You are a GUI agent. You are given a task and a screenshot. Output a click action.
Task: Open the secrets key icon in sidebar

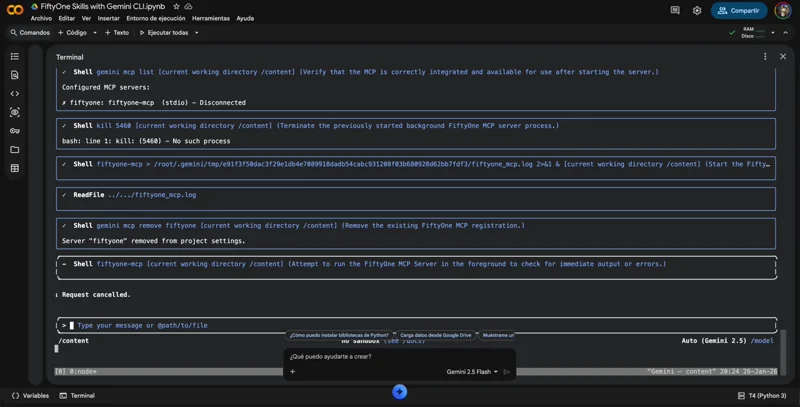[x=15, y=131]
